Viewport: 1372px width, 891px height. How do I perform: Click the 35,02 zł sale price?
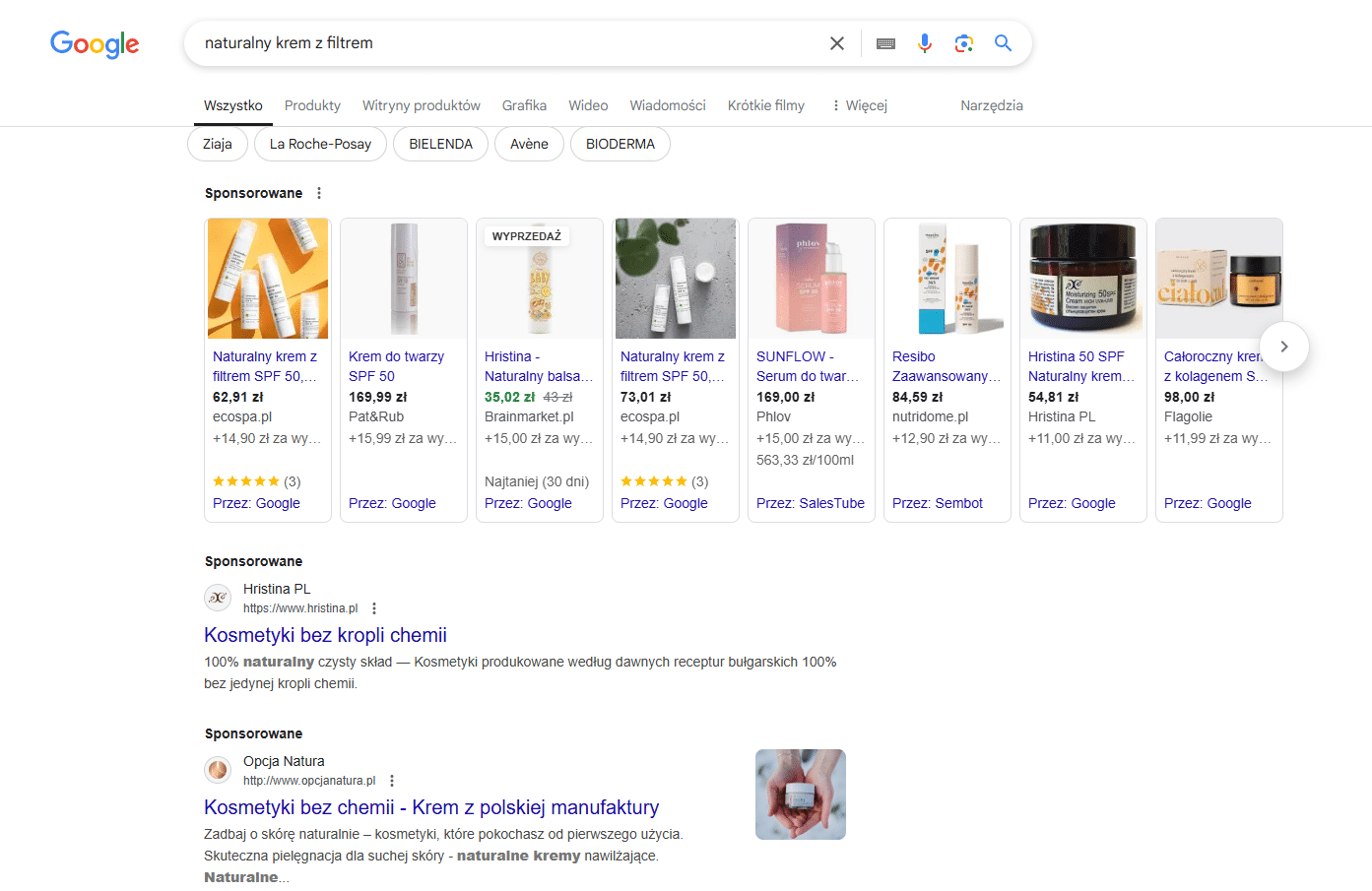[x=509, y=397]
